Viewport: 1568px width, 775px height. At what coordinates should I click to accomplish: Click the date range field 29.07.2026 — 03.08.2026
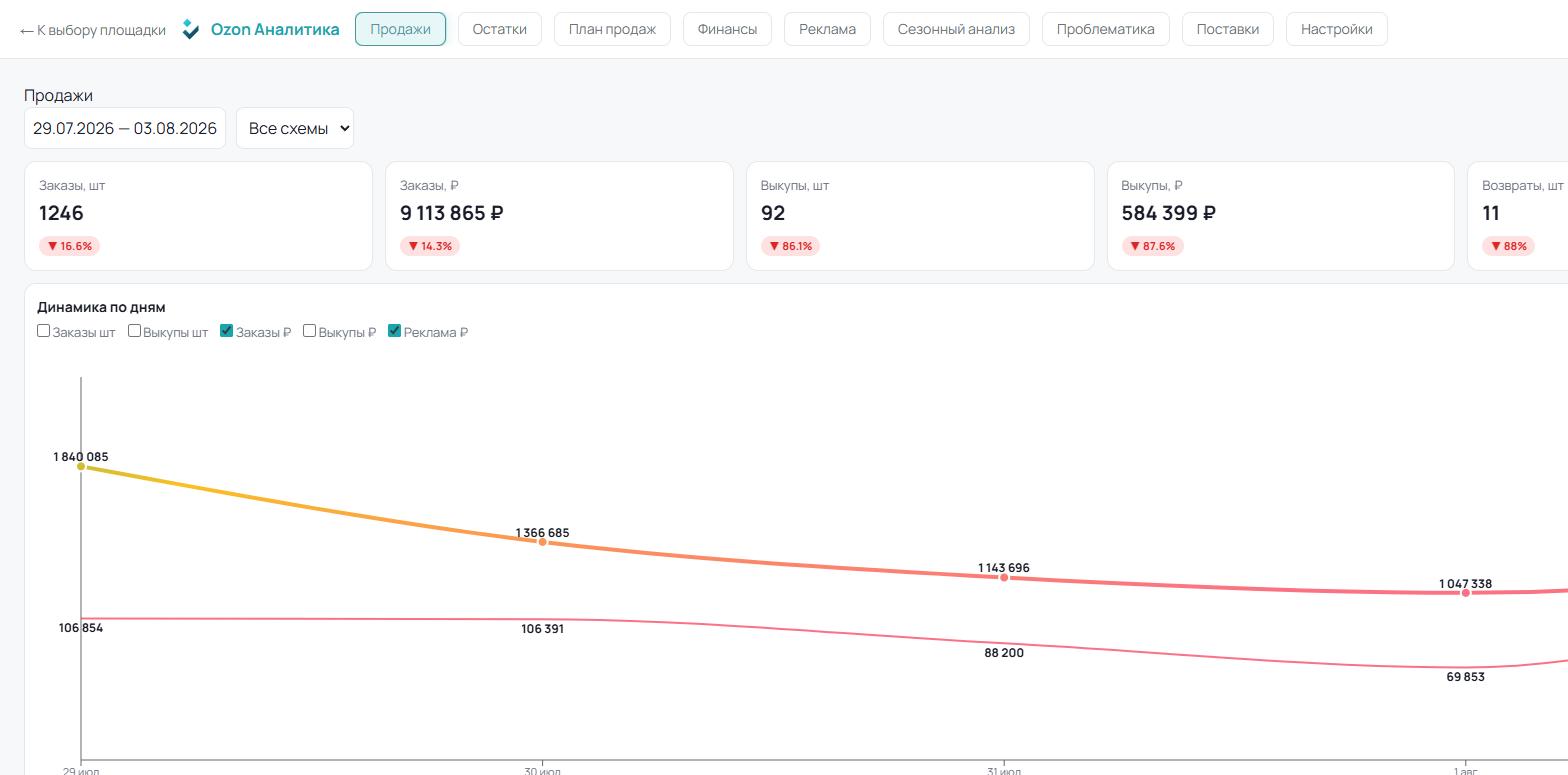(125, 128)
